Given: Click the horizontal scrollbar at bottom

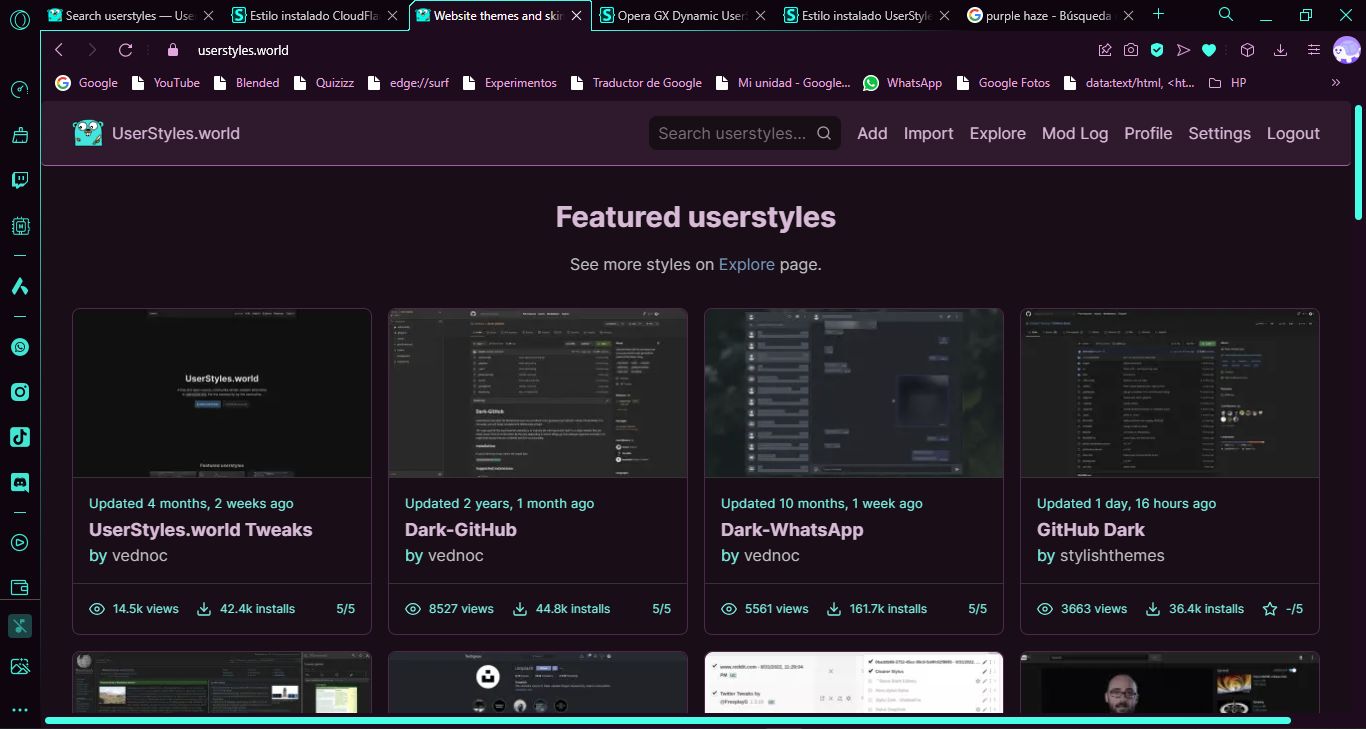Looking at the screenshot, I should [x=668, y=720].
